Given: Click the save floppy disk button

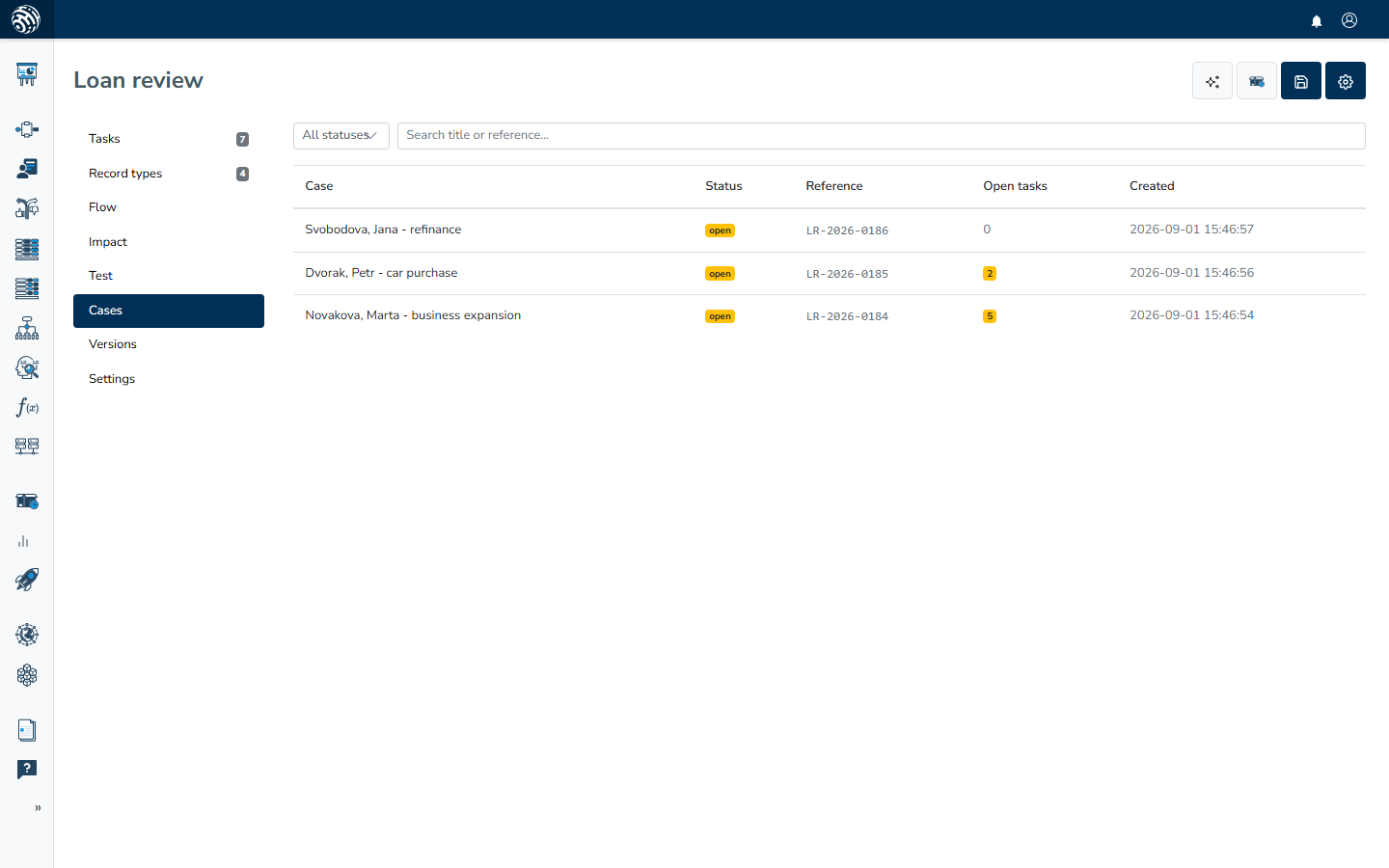Looking at the screenshot, I should pos(1301,81).
